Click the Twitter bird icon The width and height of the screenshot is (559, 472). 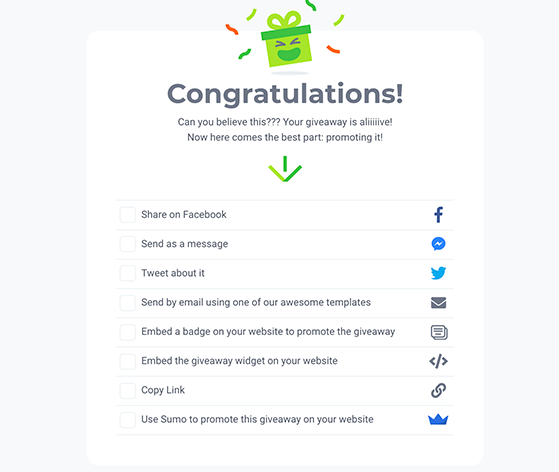pyautogui.click(x=439, y=273)
